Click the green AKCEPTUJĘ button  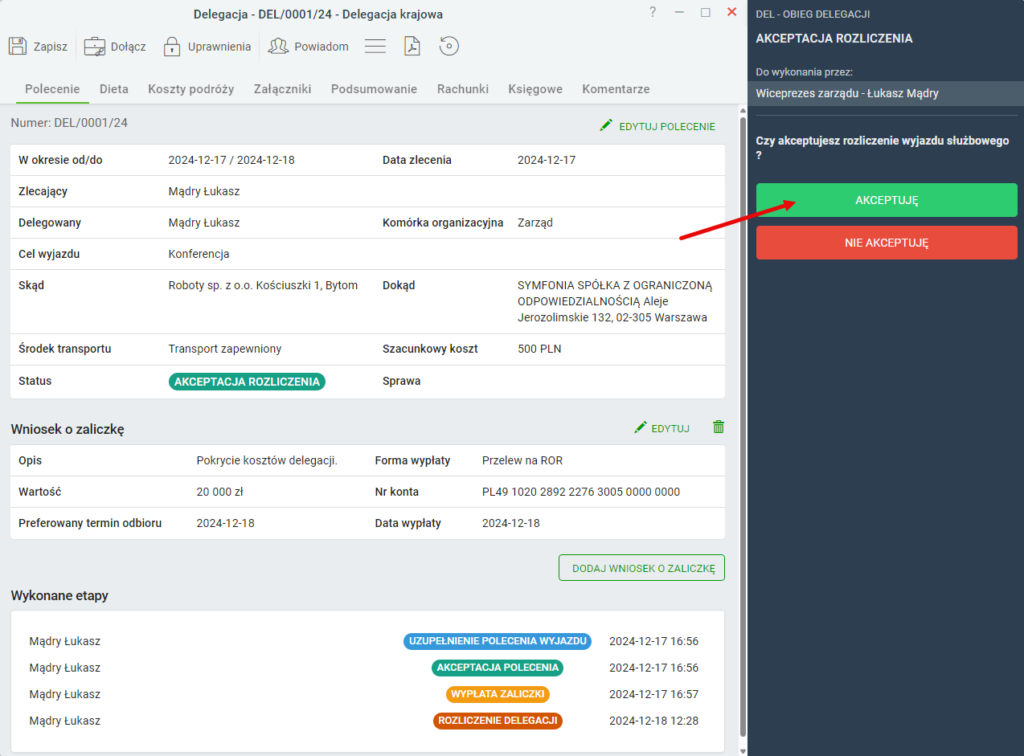click(886, 200)
